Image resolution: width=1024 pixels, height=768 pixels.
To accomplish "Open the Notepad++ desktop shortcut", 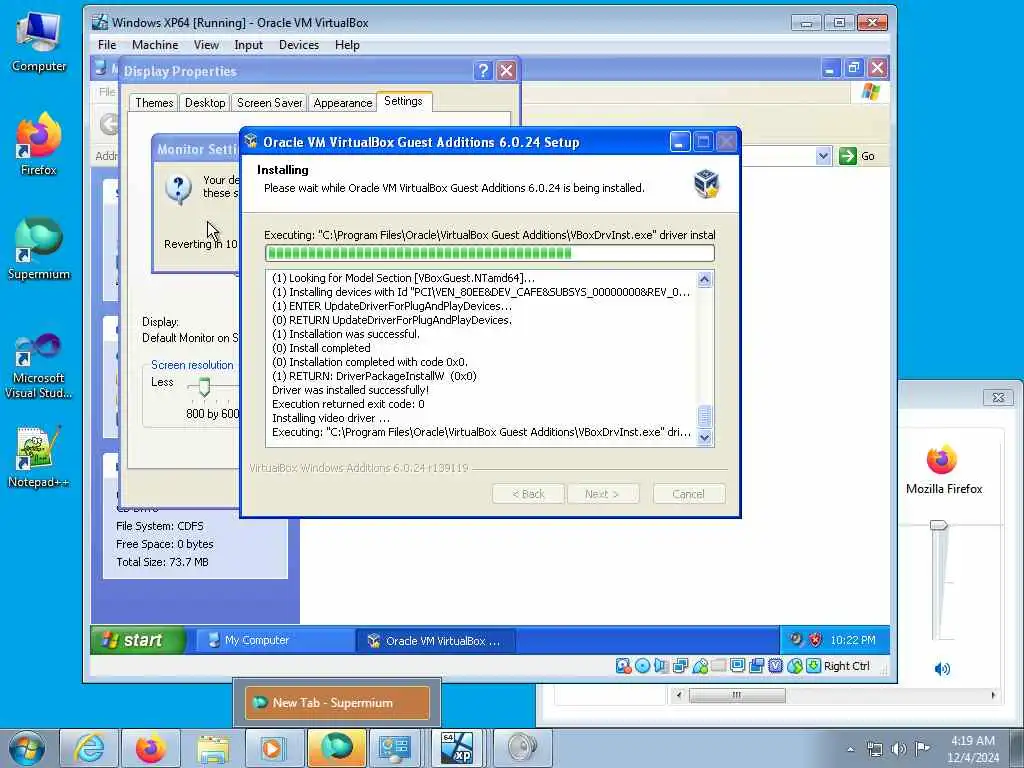I will point(39,457).
